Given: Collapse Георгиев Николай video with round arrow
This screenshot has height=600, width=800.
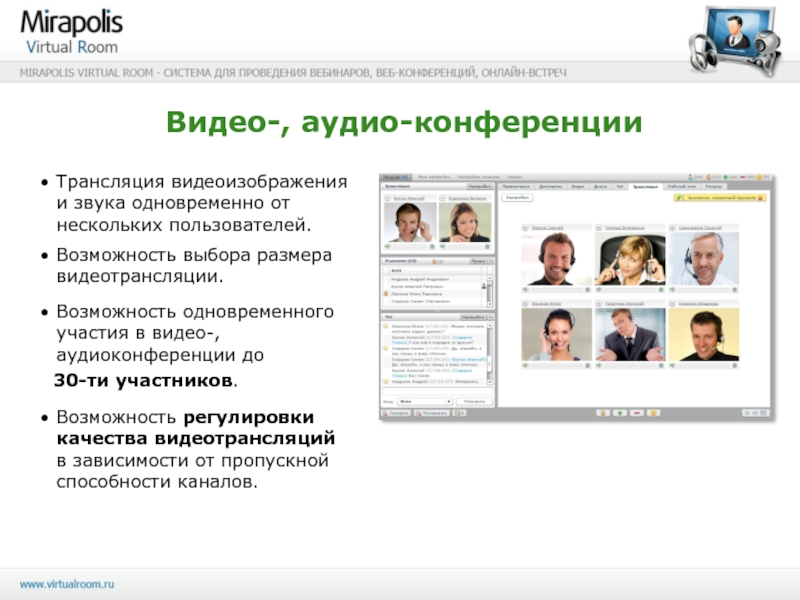Looking at the screenshot, I should (598, 304).
